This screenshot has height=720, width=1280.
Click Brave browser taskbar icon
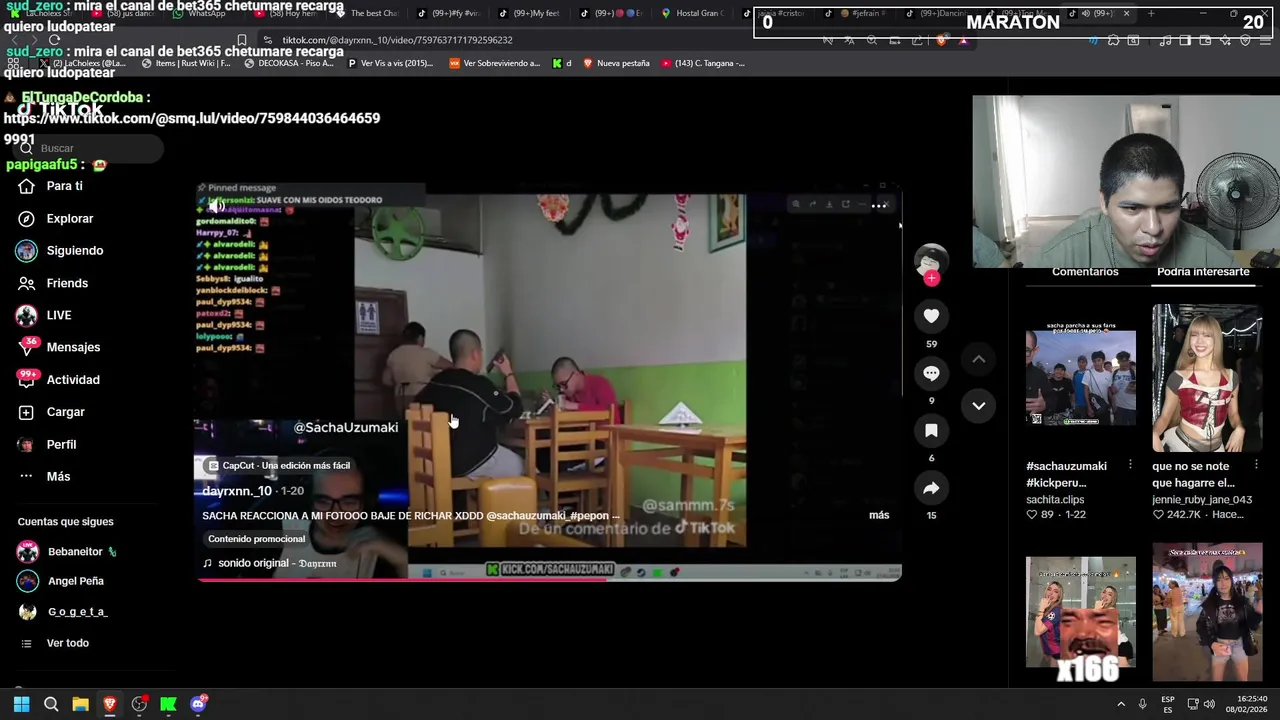[x=110, y=704]
